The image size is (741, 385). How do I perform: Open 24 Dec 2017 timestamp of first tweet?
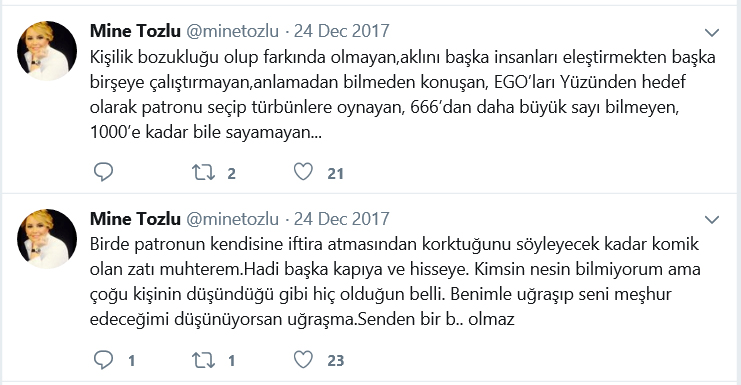click(x=342, y=31)
